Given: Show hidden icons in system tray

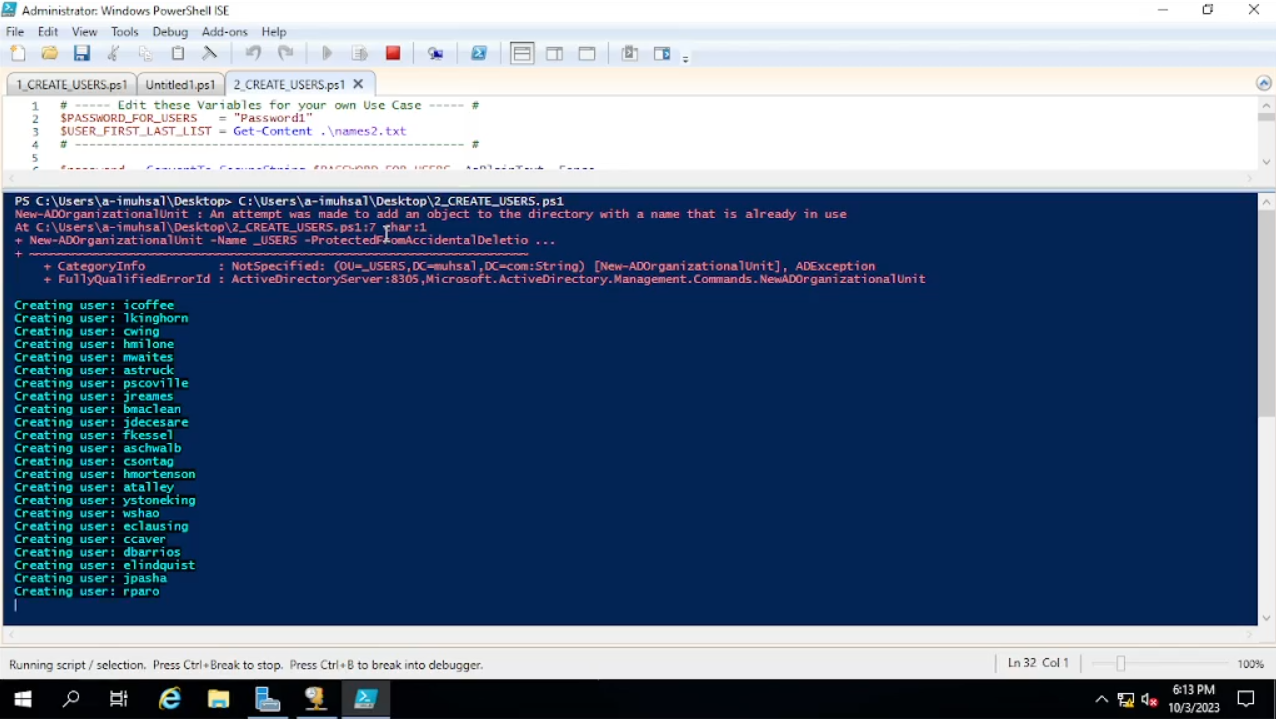Looking at the screenshot, I should [1101, 699].
